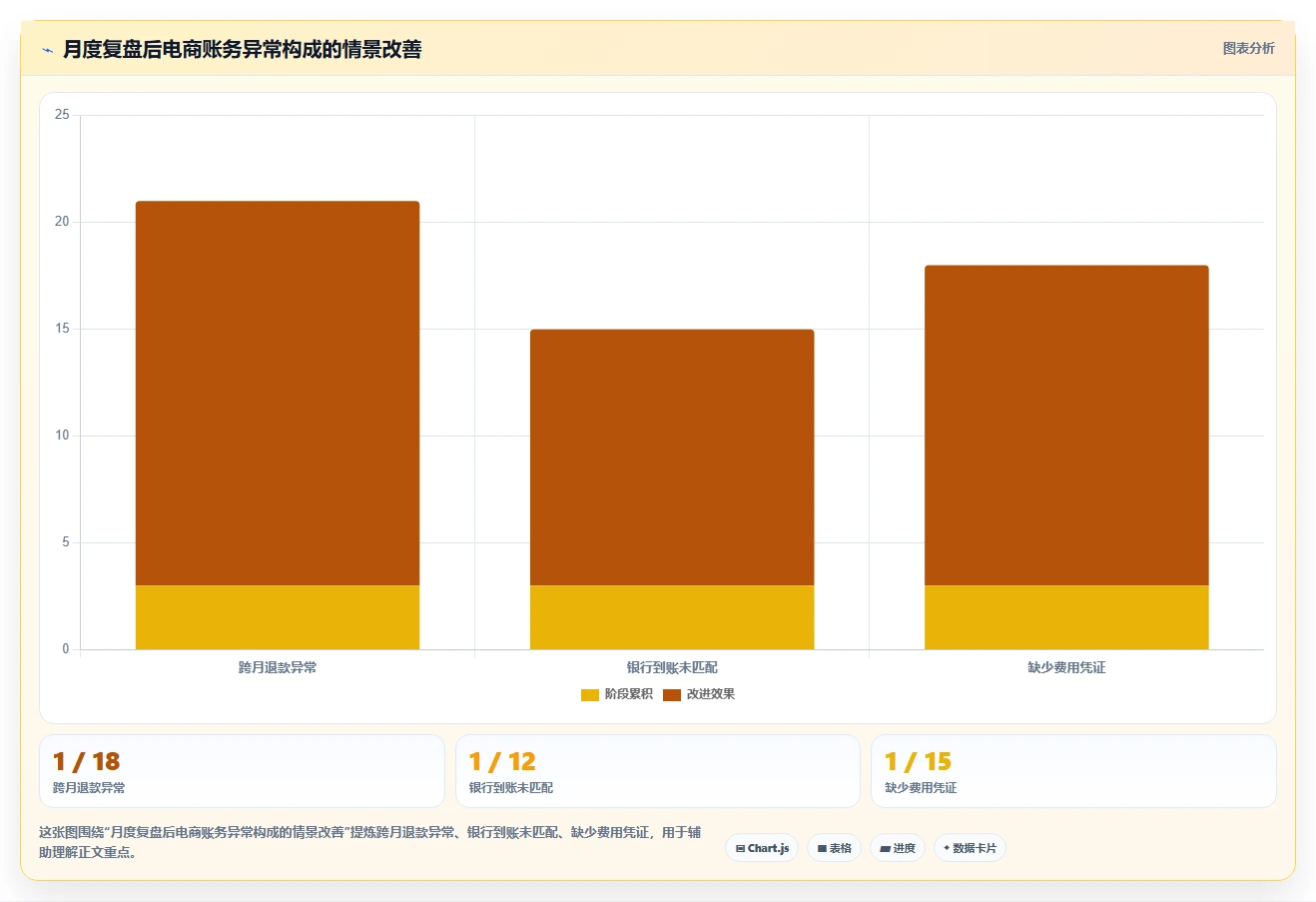This screenshot has height=902, width=1316.
Task: Click the y-axis value 15
Action: click(62, 329)
